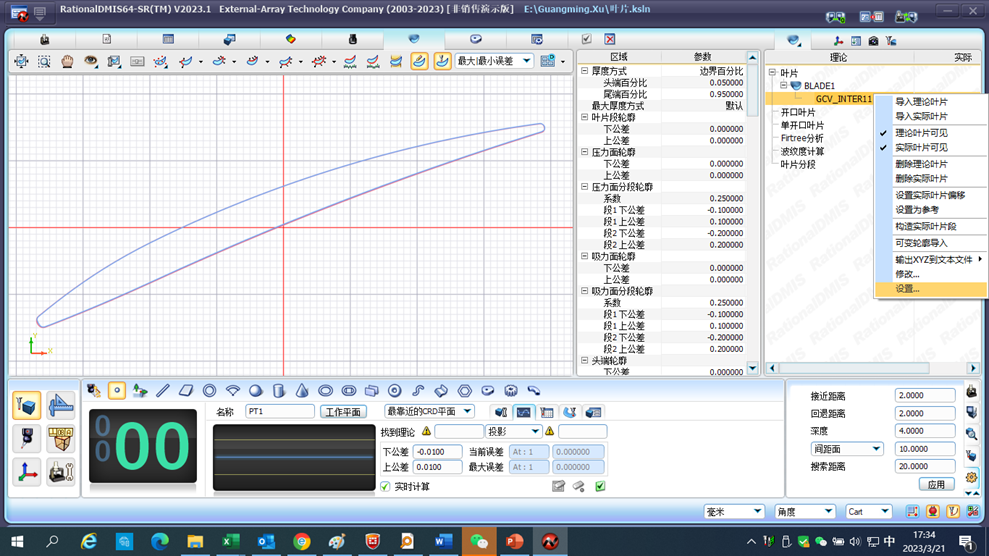
Task: Collapse the 厚度方式 section
Action: 585,71
